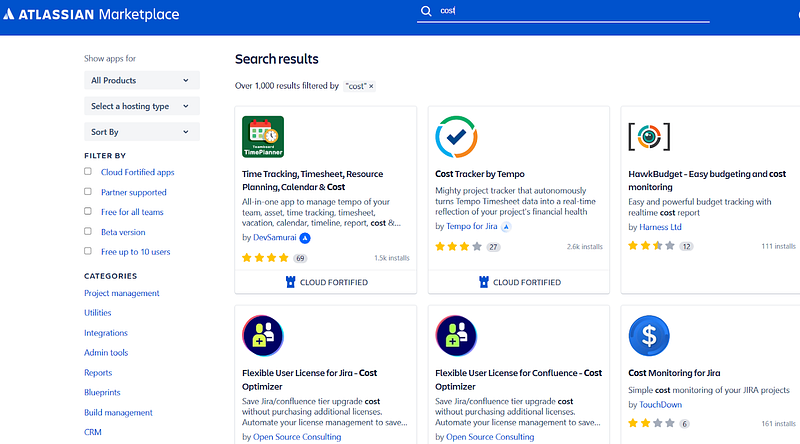Check Free up to 10 users filter
The width and height of the screenshot is (800, 444).
point(88,251)
